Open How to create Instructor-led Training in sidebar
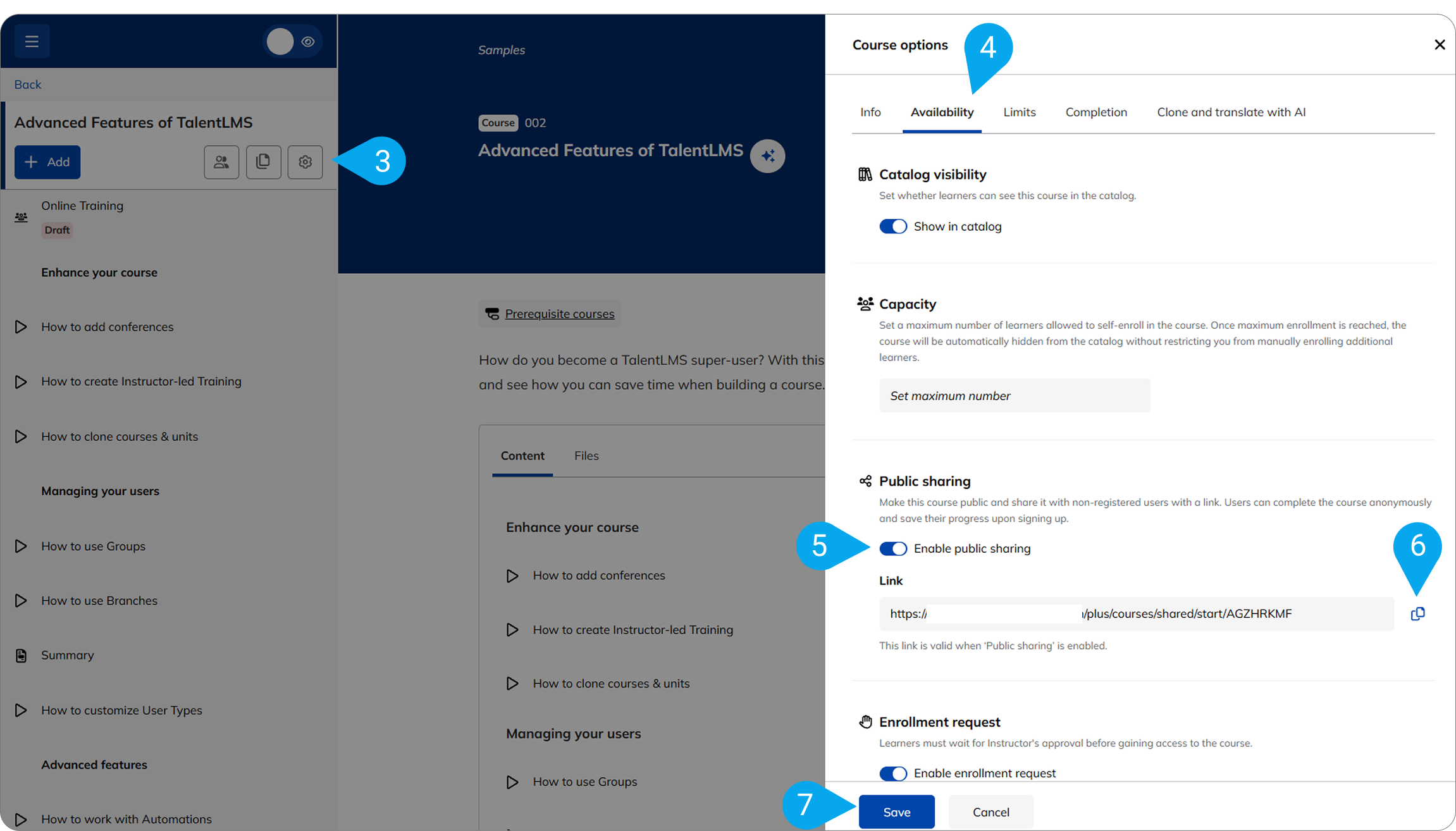The image size is (1456, 831). (x=141, y=381)
